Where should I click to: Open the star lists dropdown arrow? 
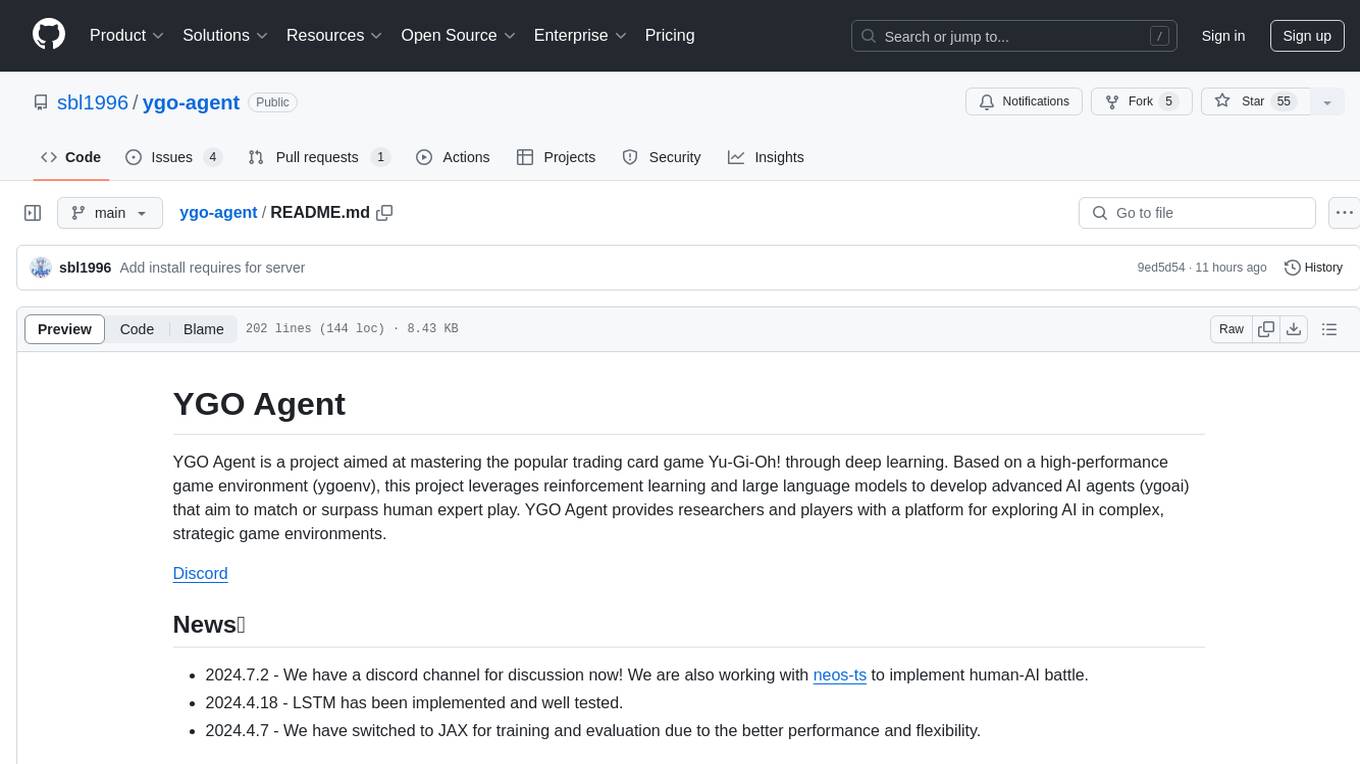point(1327,102)
